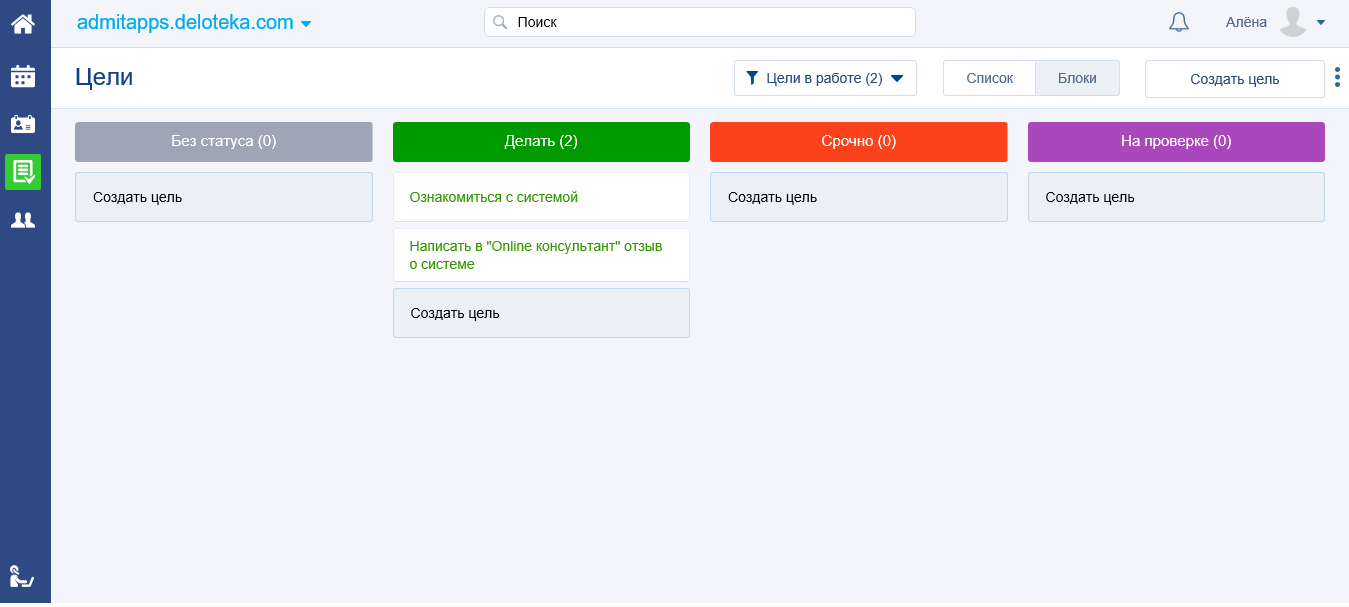This screenshot has width=1349, height=607.
Task: Switch to the 'Список' view
Action: [x=989, y=78]
